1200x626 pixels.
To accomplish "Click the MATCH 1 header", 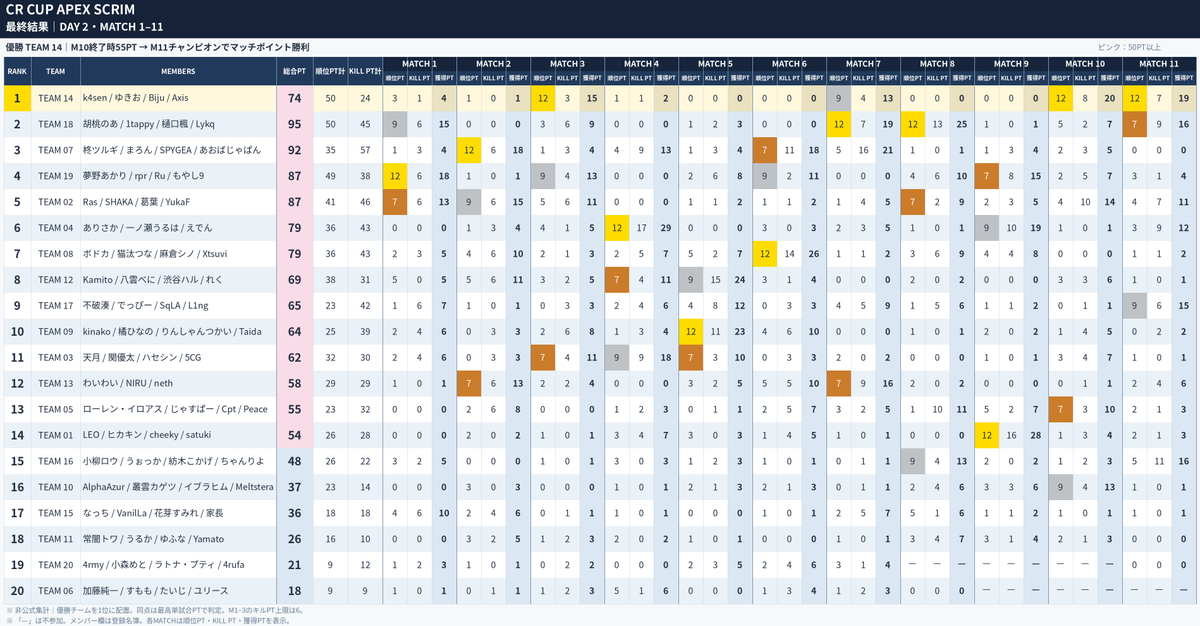I will pyautogui.click(x=419, y=63).
